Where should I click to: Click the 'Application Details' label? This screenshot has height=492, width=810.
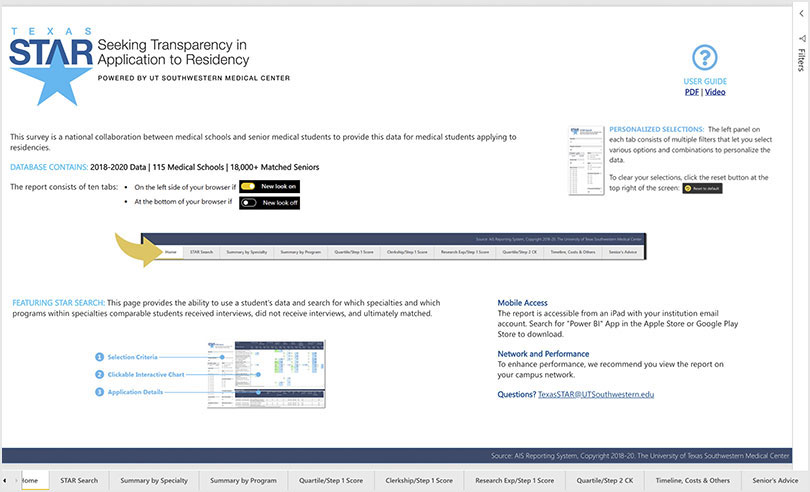point(135,392)
